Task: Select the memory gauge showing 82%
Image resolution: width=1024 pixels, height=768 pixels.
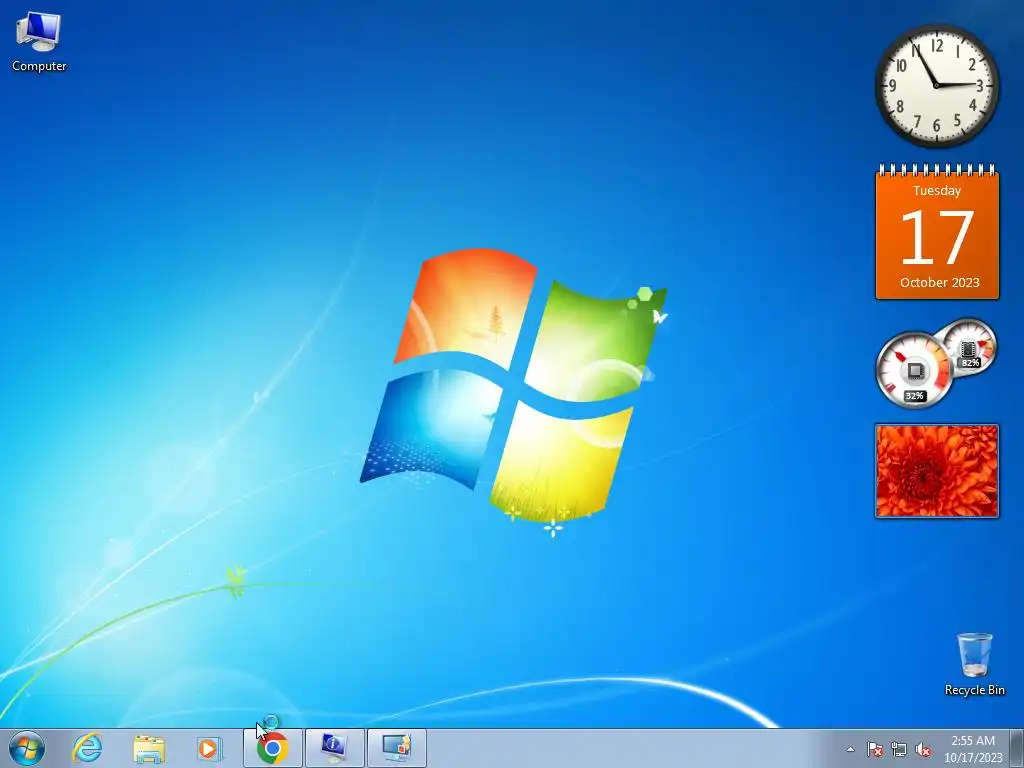Action: pyautogui.click(x=968, y=346)
